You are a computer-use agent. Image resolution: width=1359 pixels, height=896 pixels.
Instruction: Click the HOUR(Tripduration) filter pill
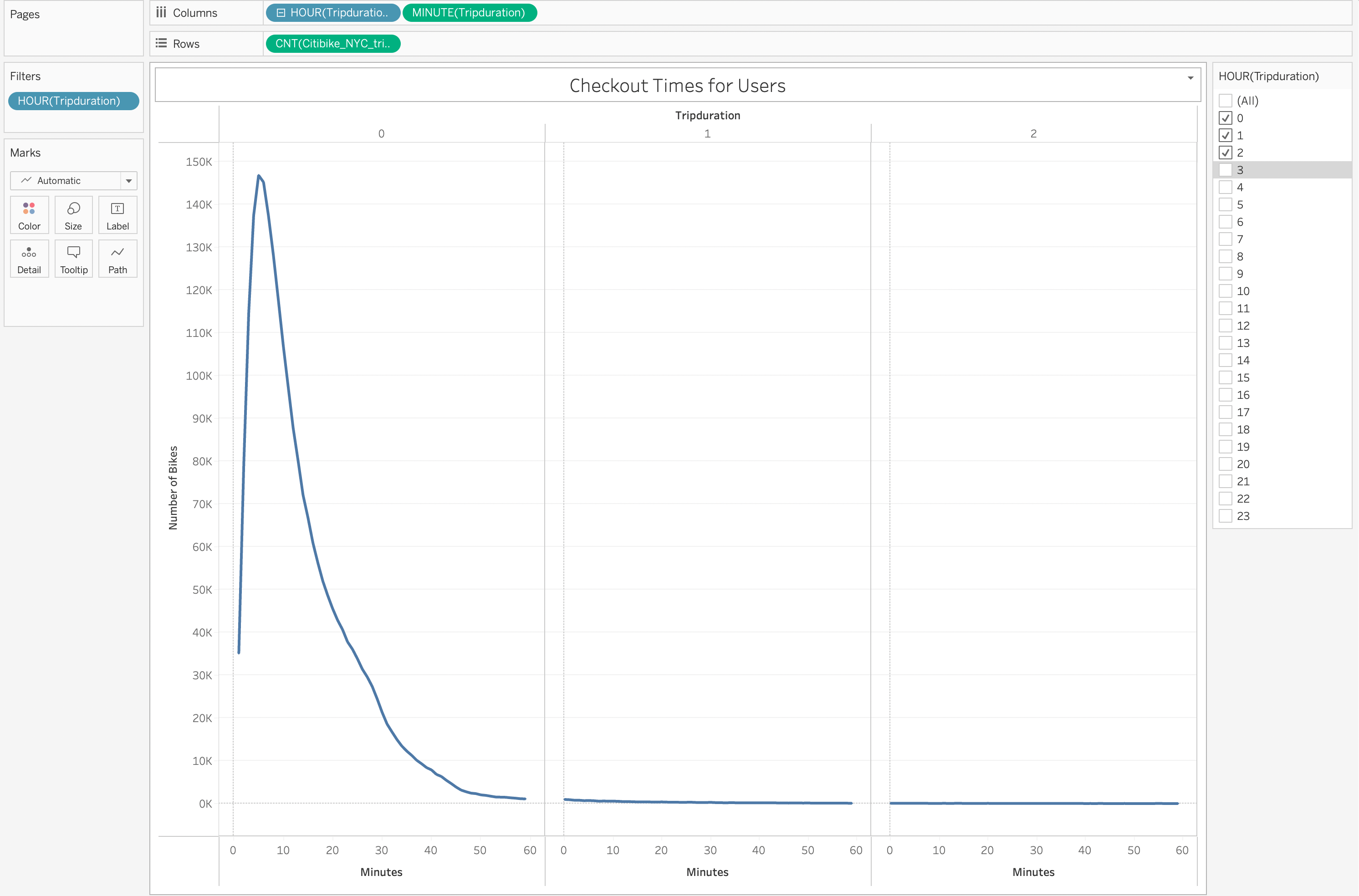[73, 101]
